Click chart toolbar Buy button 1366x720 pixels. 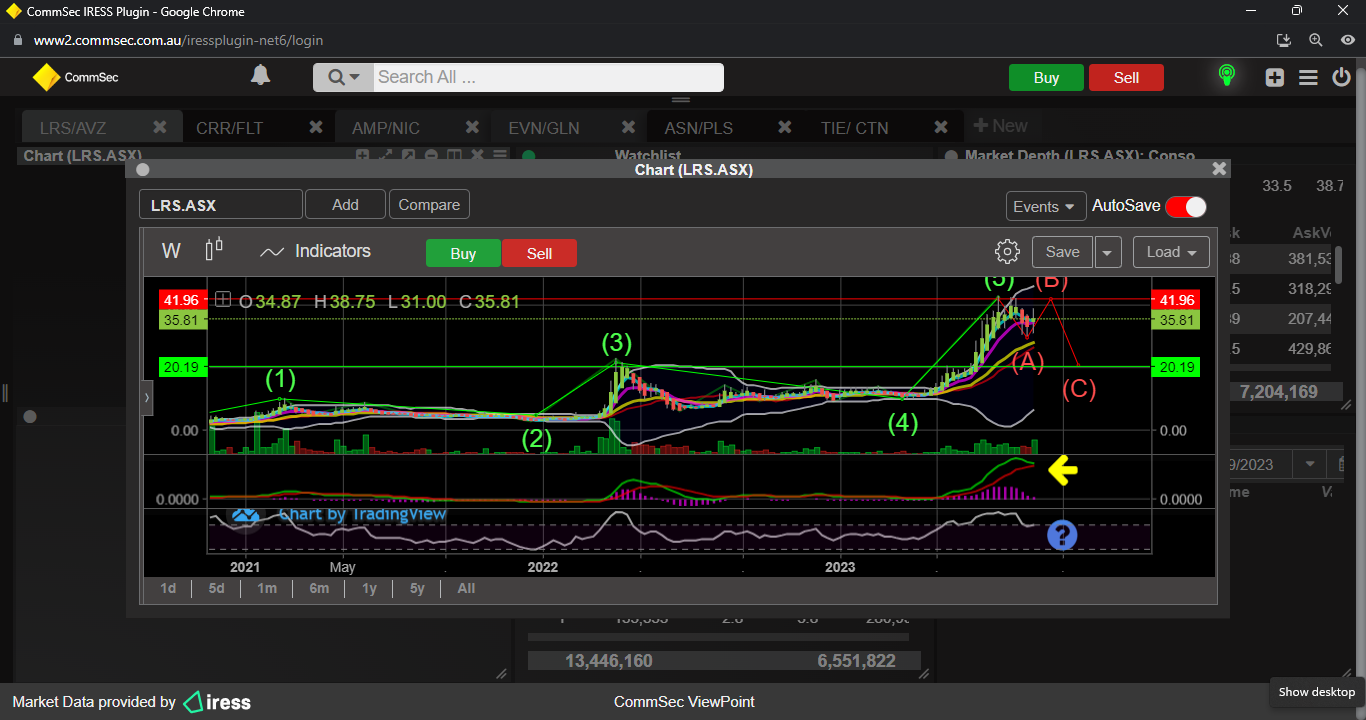click(463, 253)
